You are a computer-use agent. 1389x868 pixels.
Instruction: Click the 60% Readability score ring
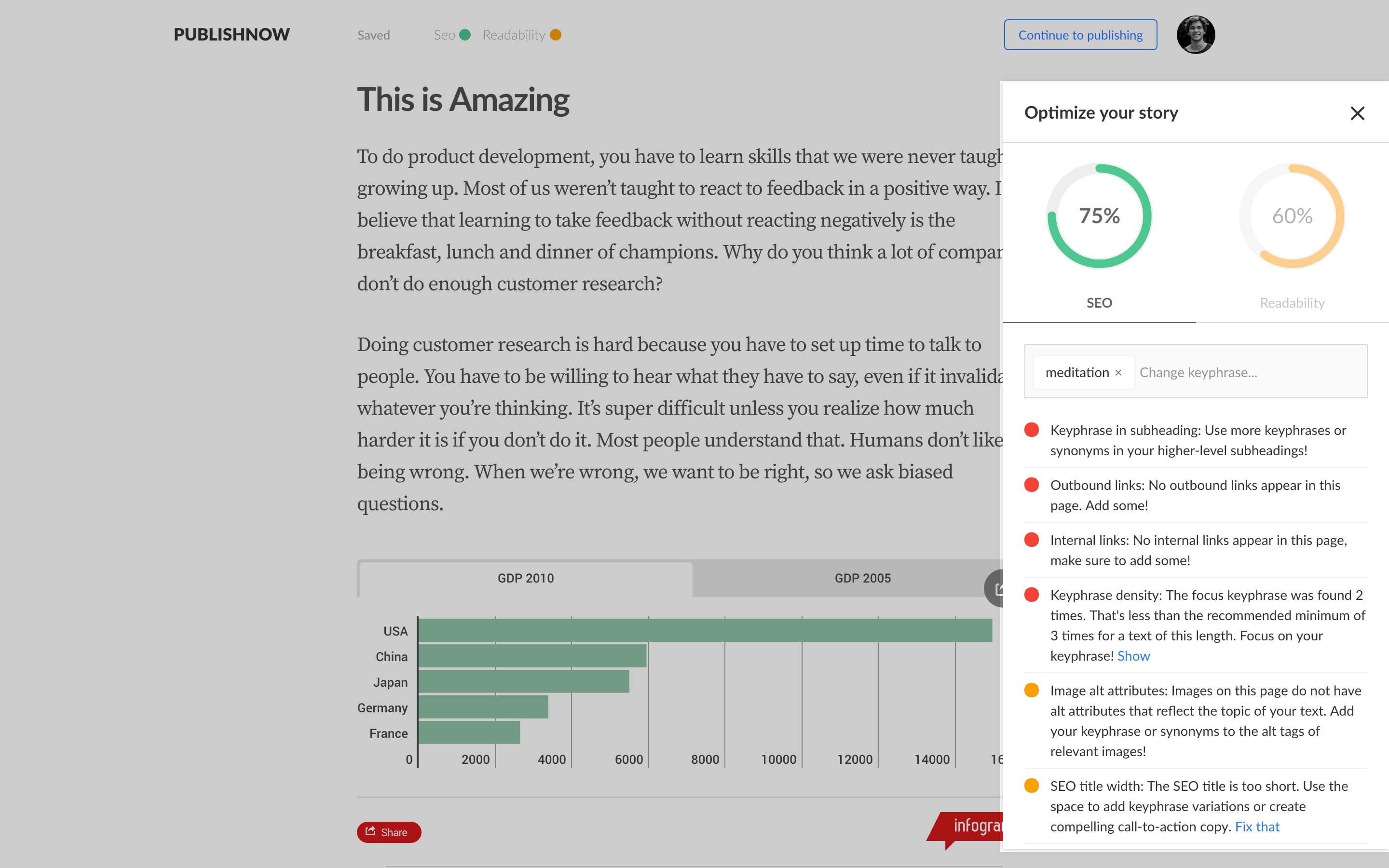coord(1292,216)
